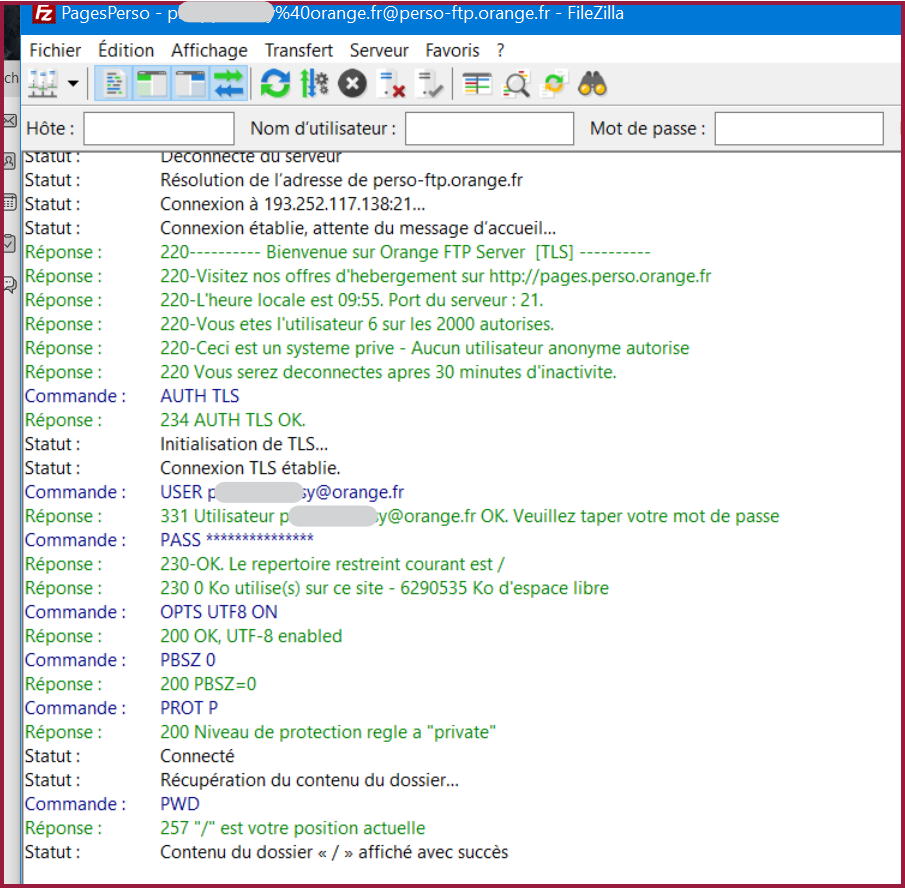Search files with binoculars icon

593,85
